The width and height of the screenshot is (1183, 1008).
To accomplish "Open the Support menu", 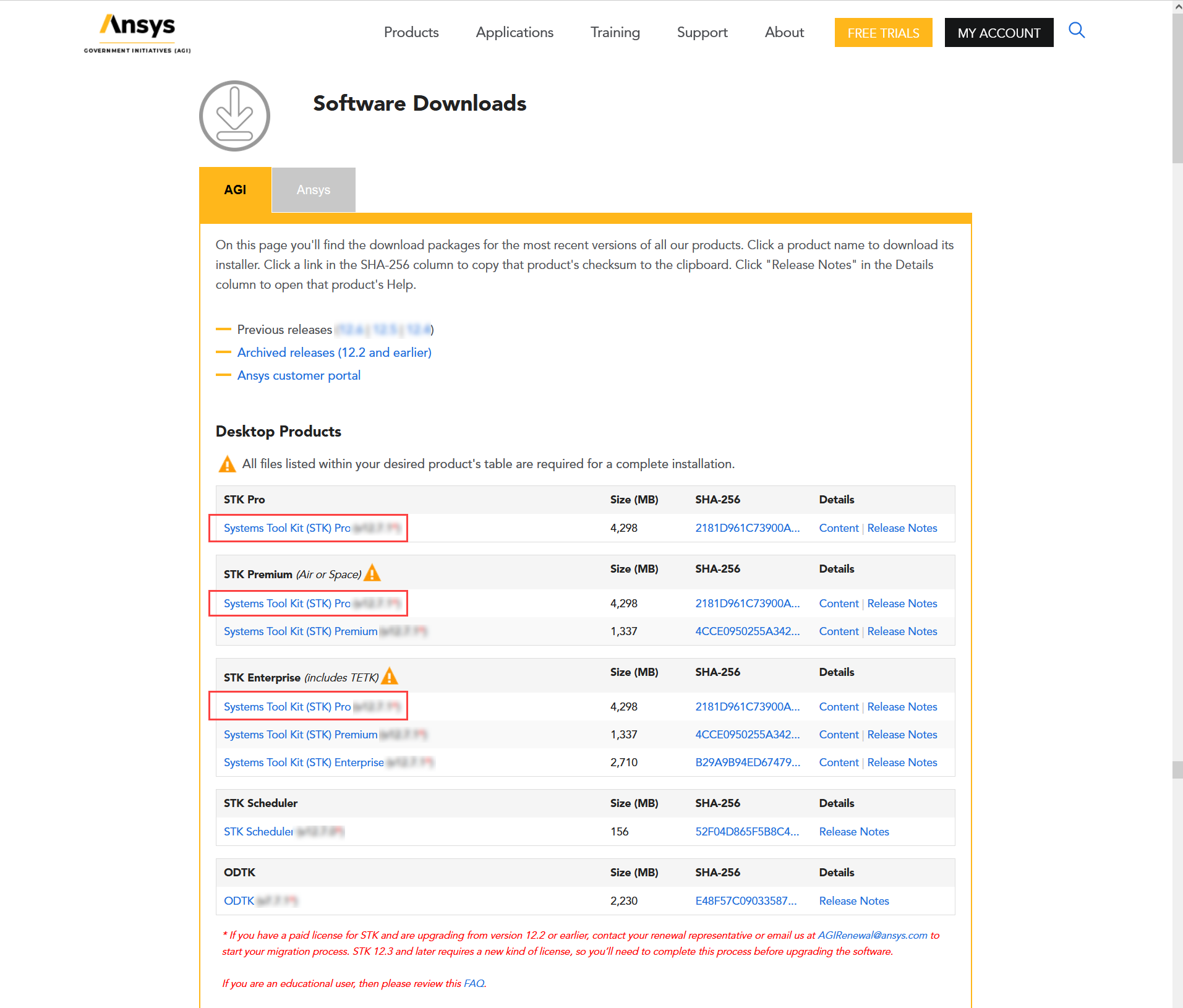I will tap(703, 32).
